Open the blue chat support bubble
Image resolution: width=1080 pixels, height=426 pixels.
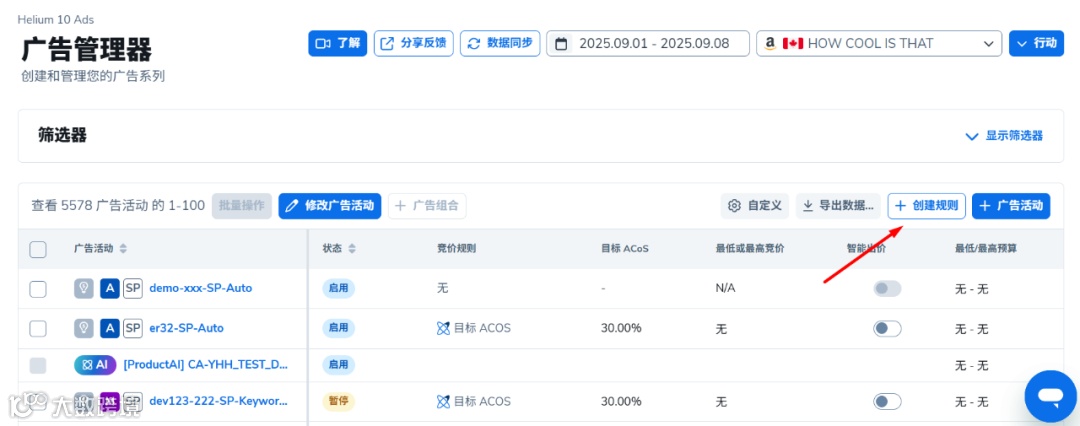tap(1050, 396)
